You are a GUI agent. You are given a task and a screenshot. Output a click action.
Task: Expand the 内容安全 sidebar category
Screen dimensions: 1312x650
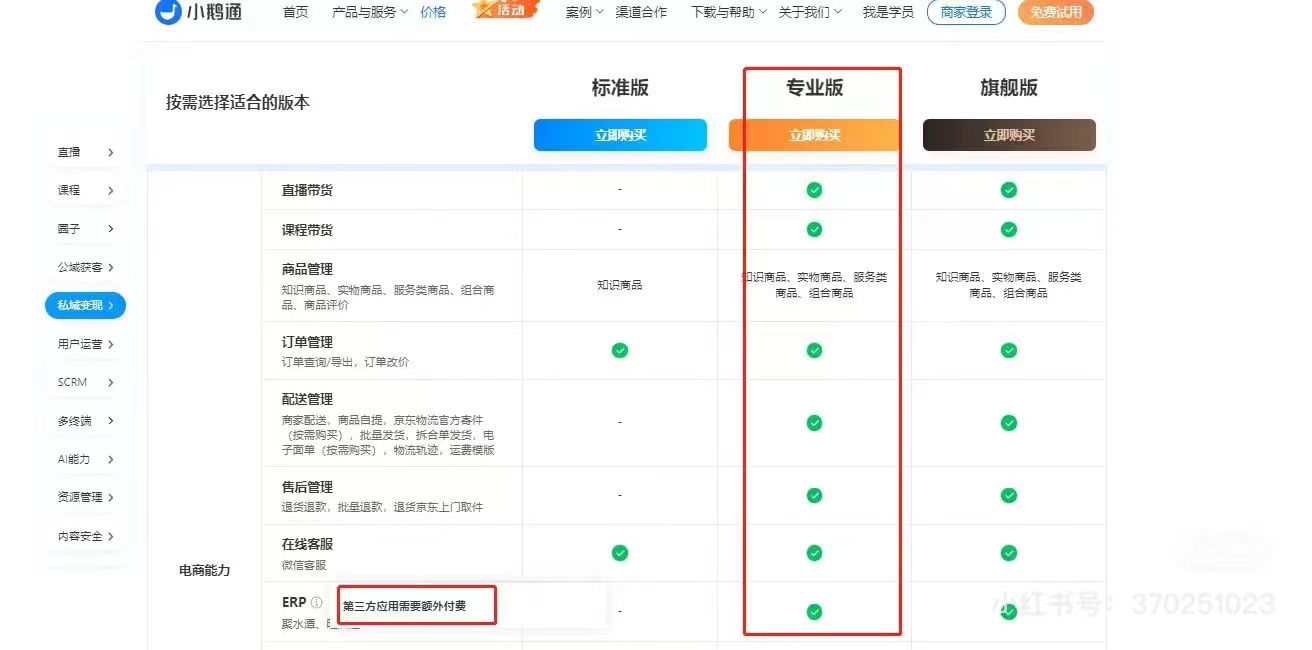85,536
